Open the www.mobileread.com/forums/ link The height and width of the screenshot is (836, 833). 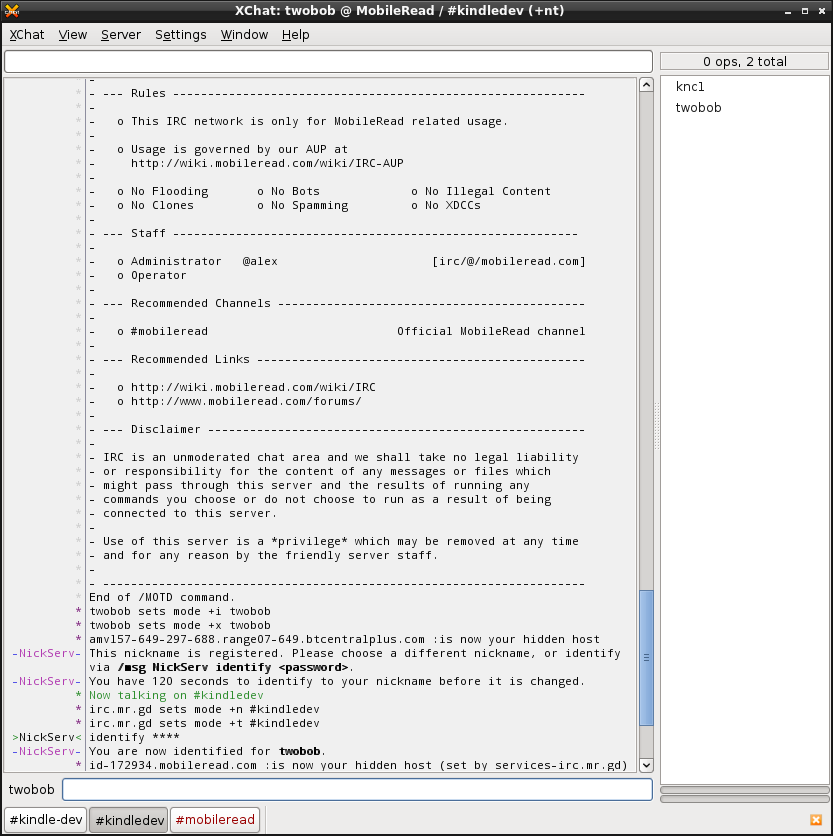pos(246,401)
